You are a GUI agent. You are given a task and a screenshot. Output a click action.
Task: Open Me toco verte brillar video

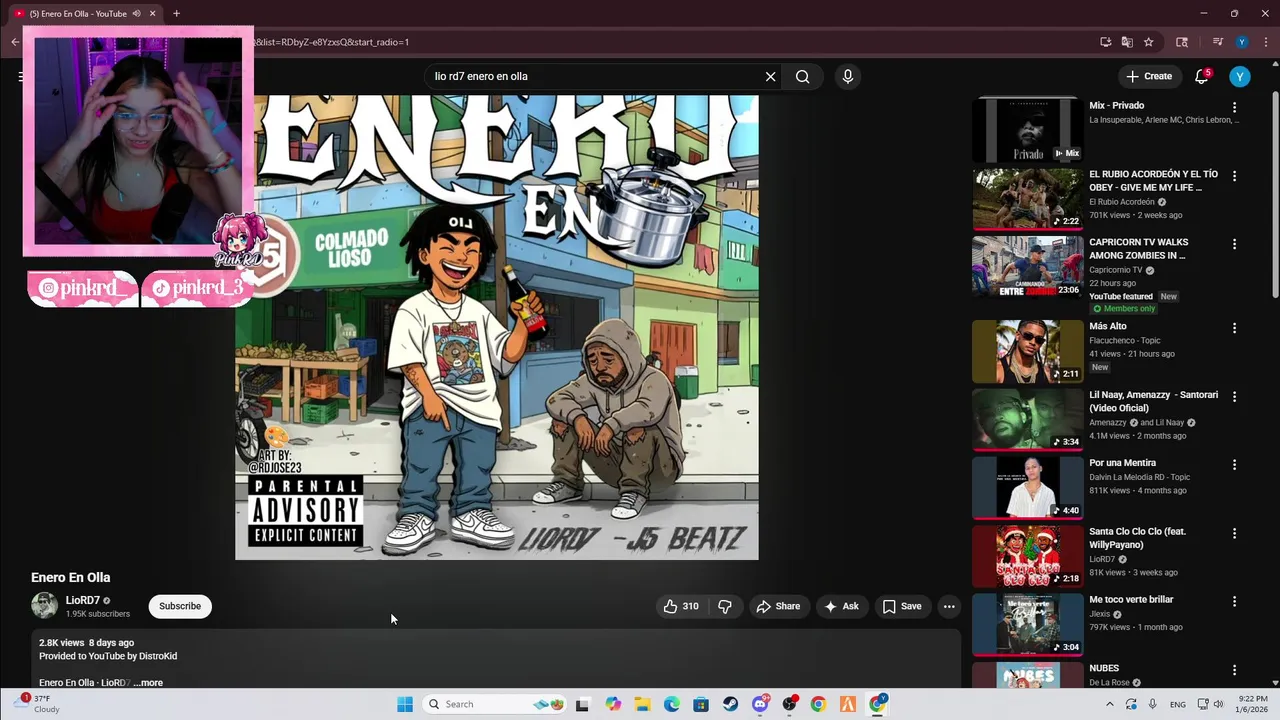tap(1131, 599)
